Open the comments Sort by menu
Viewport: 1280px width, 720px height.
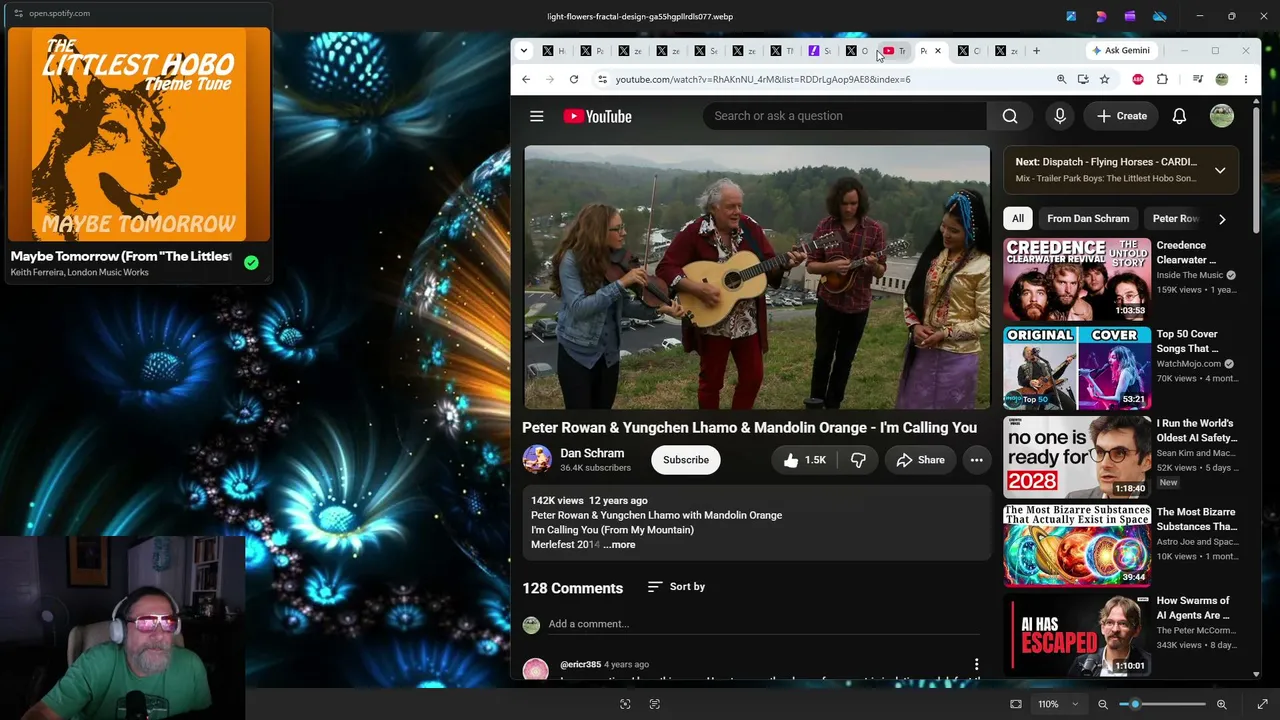tap(676, 587)
